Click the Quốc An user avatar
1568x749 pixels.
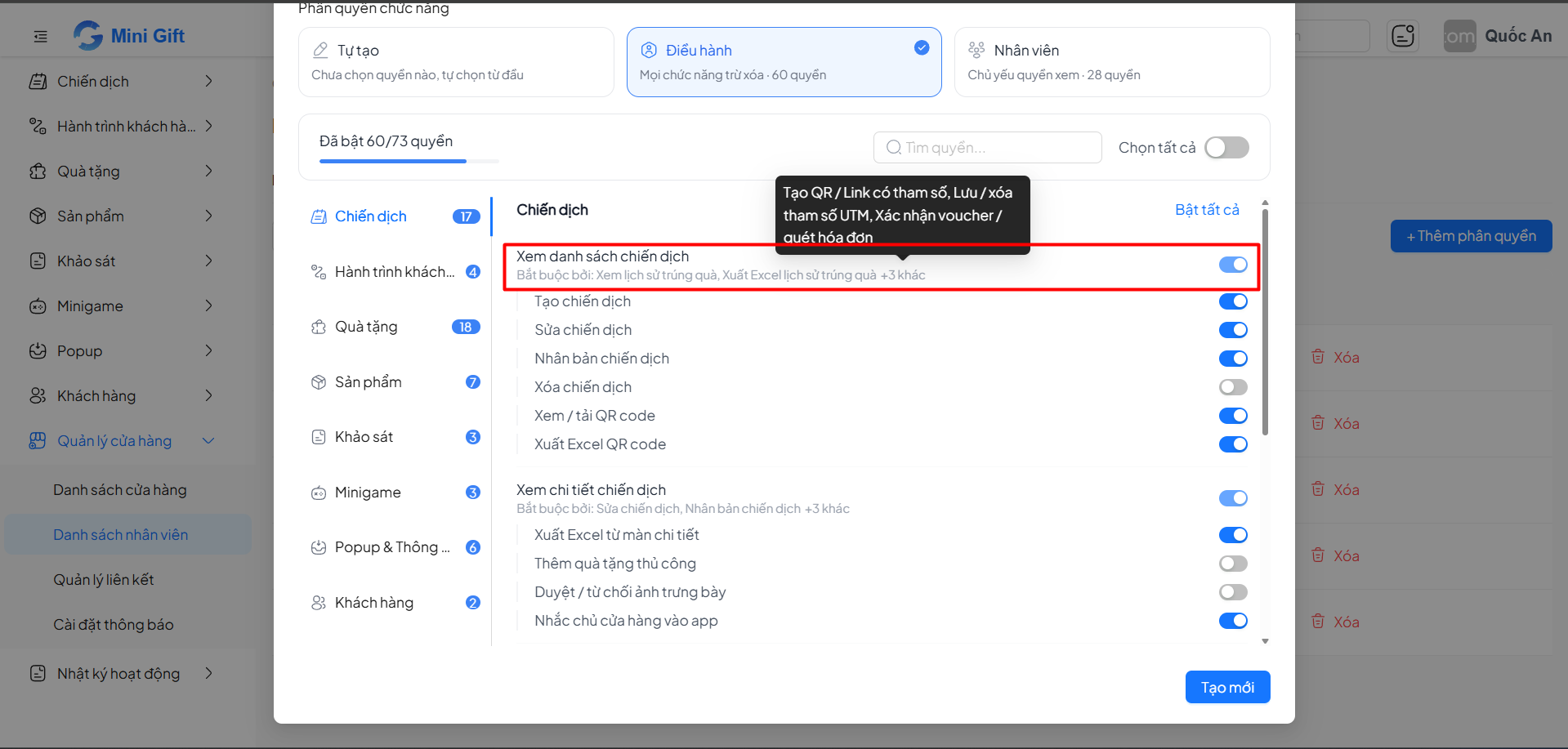coord(1459,36)
